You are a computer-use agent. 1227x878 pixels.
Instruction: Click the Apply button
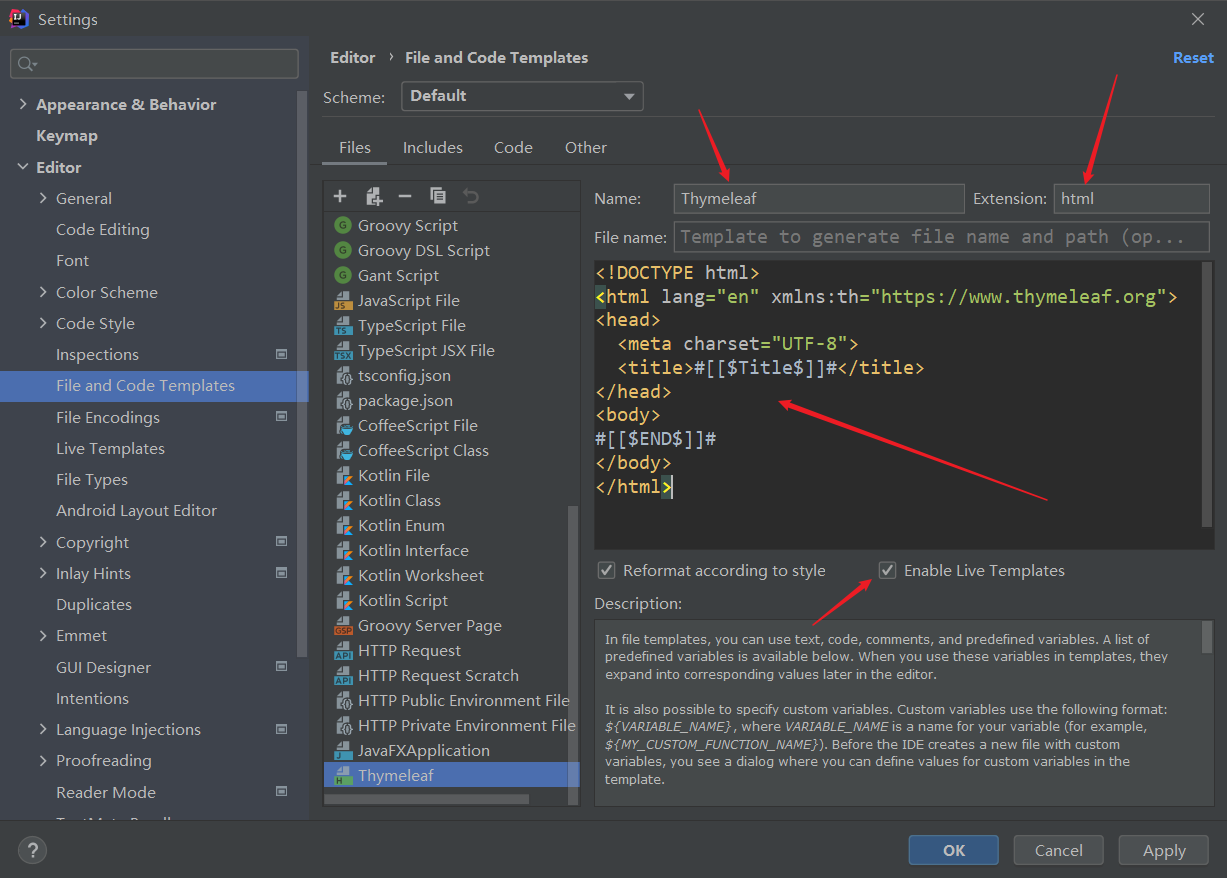click(1164, 850)
